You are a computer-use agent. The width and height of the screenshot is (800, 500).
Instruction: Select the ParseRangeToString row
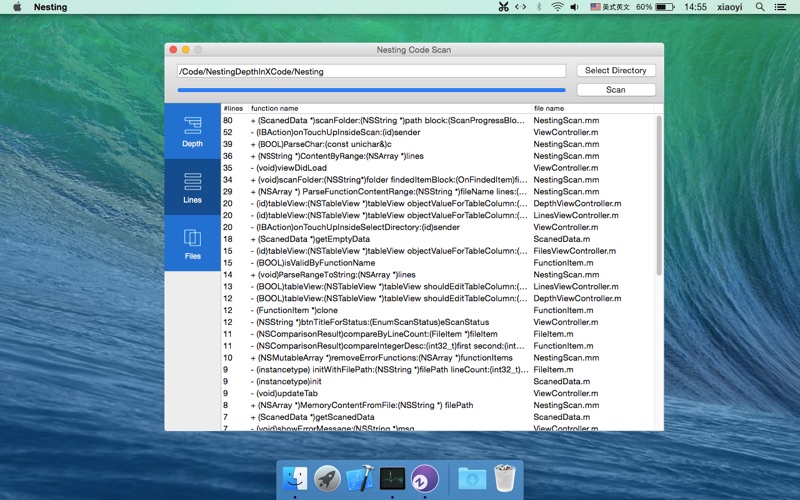click(438, 274)
